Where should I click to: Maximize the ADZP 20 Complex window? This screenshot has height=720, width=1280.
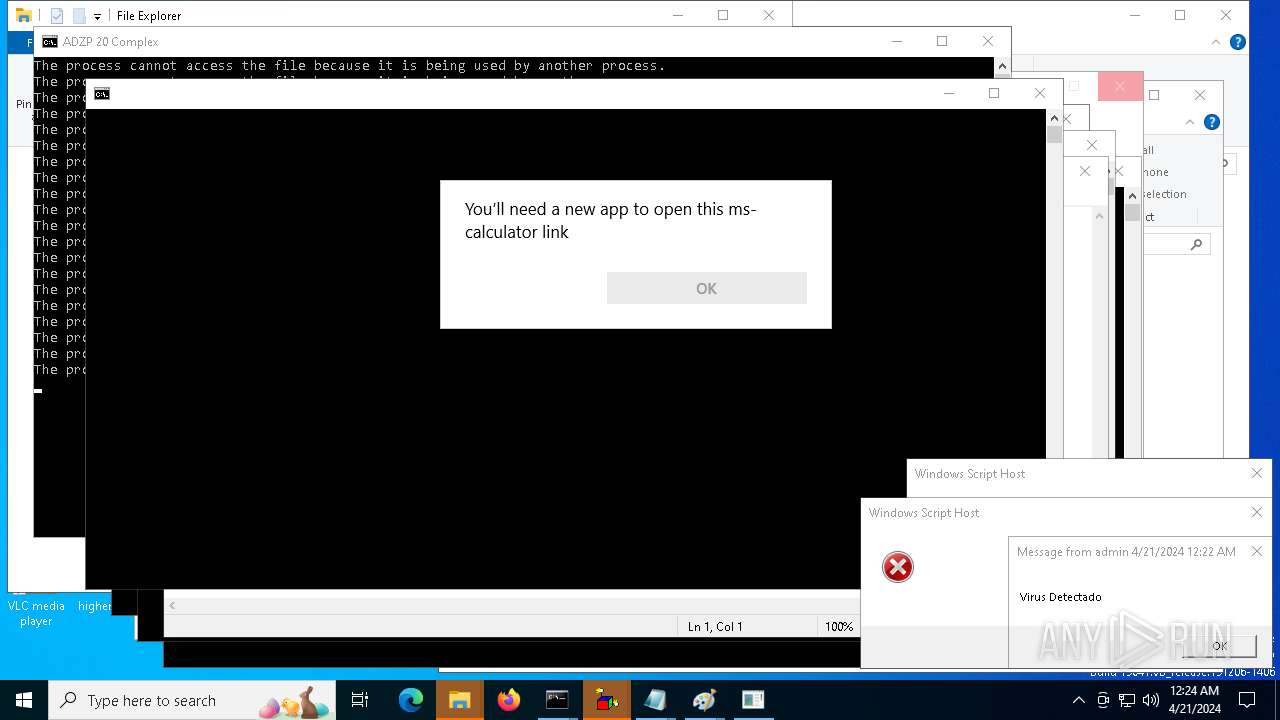942,41
